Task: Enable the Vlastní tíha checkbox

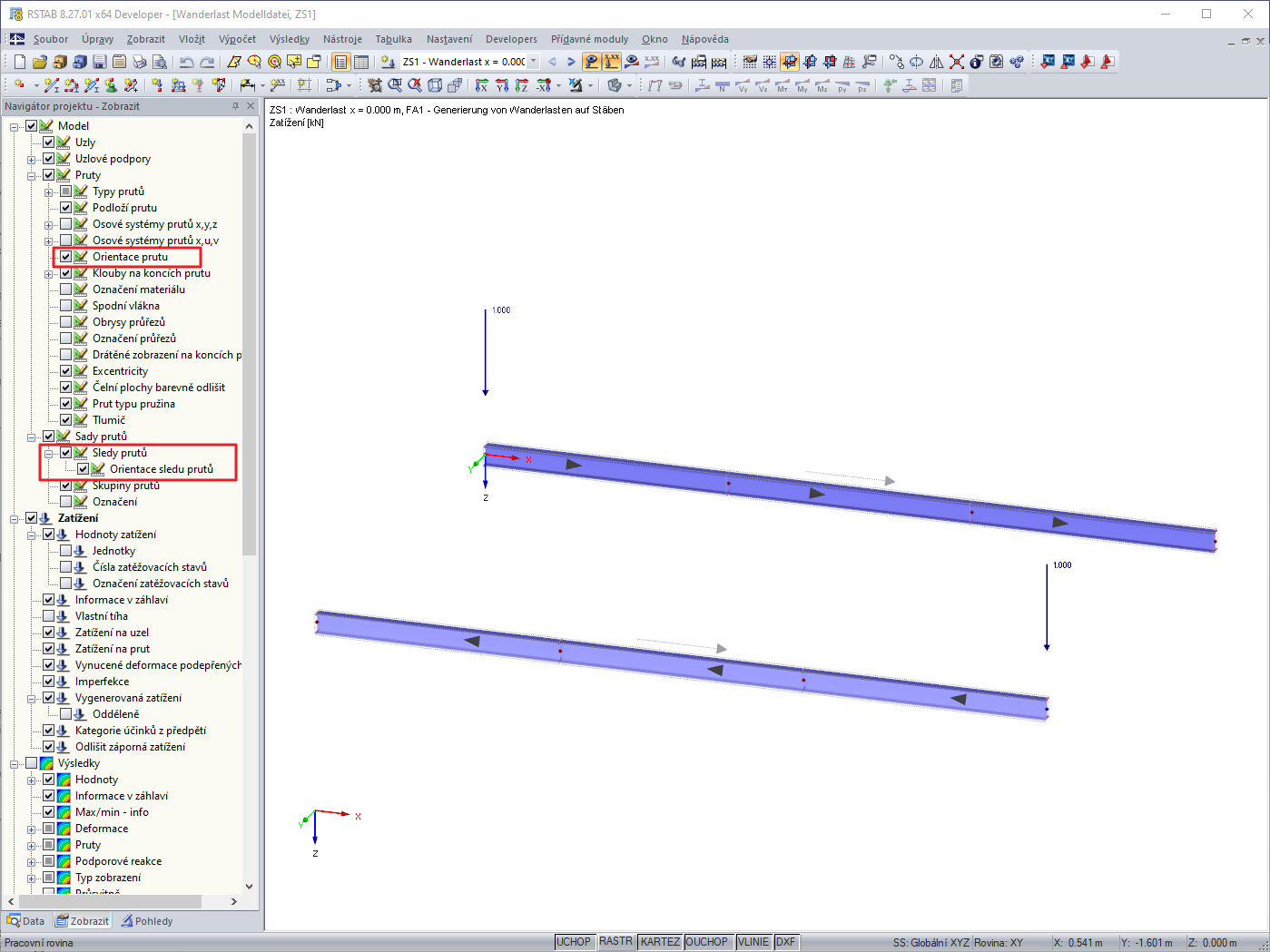Action: (x=49, y=616)
